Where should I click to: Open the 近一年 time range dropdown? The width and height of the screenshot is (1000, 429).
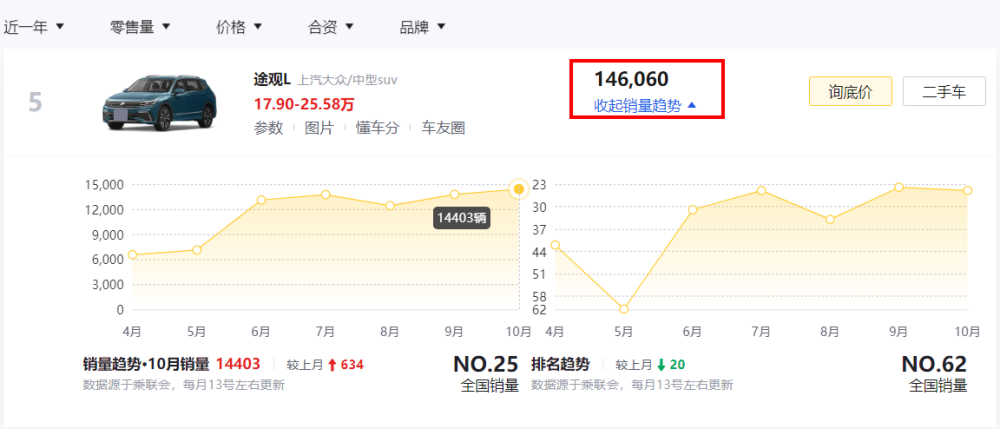33,27
